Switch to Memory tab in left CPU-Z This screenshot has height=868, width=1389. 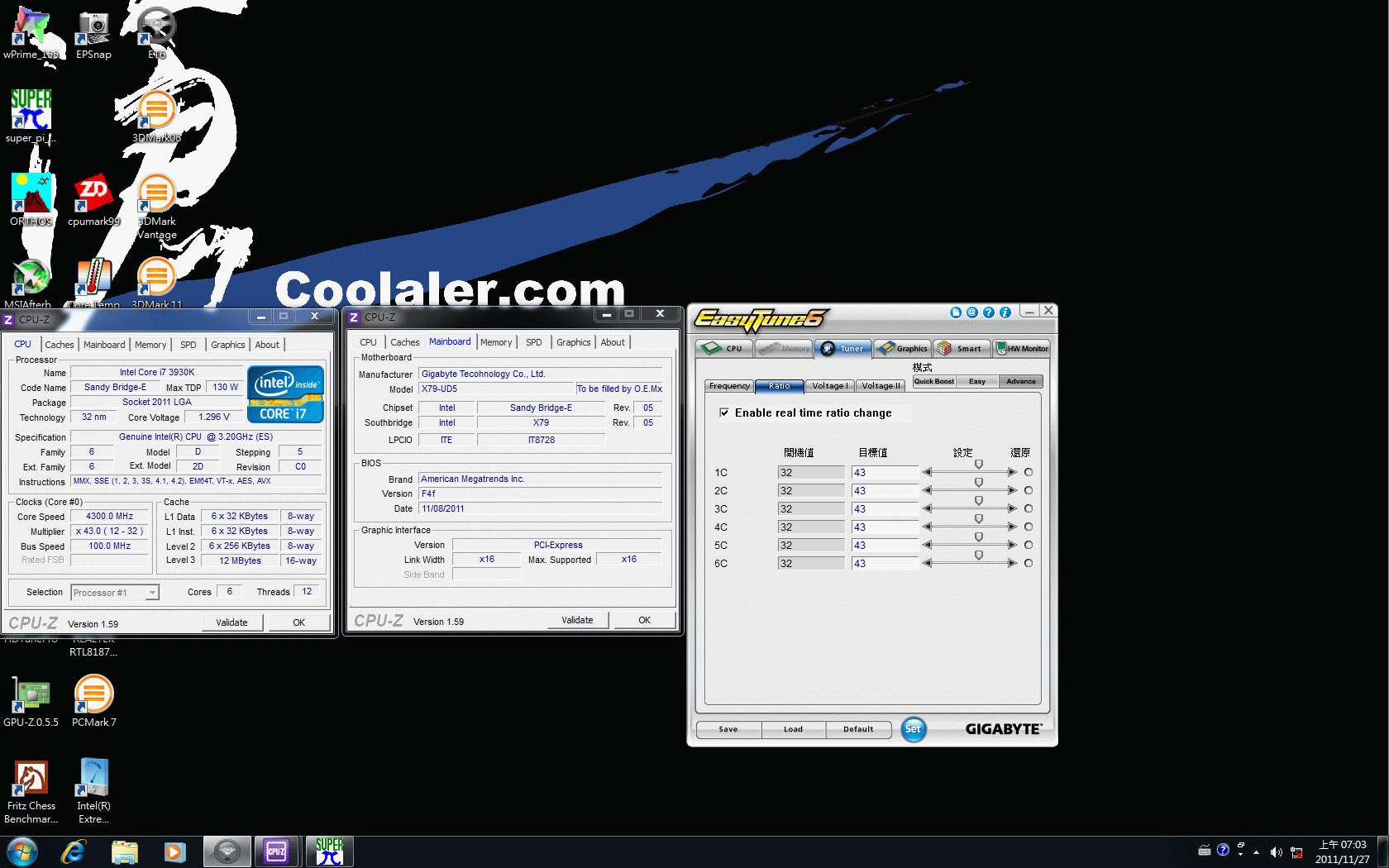tap(150, 345)
